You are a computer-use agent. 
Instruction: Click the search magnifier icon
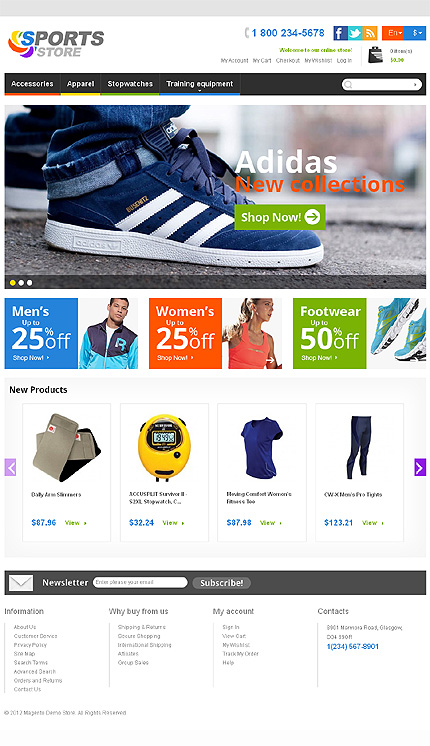pyautogui.click(x=348, y=85)
